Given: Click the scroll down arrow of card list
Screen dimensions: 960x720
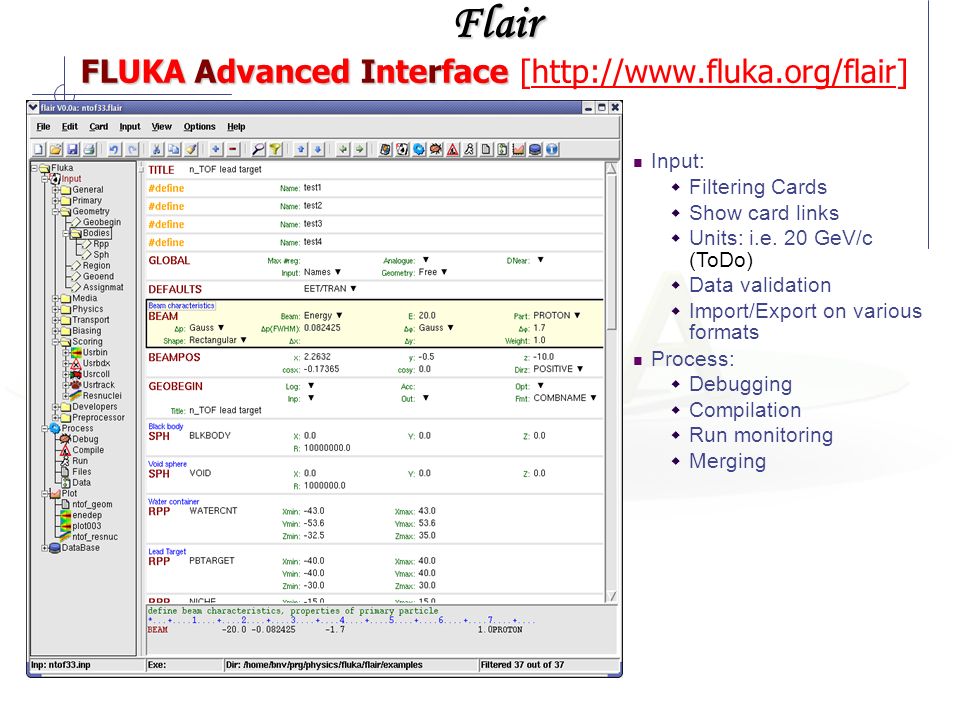Looking at the screenshot, I should [611, 596].
